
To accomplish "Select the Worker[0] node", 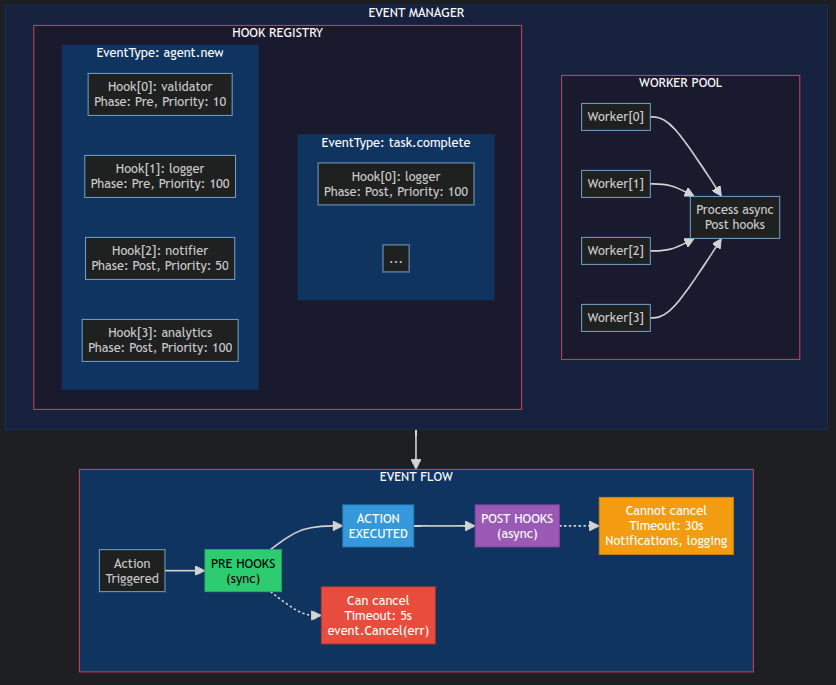I will (615, 117).
